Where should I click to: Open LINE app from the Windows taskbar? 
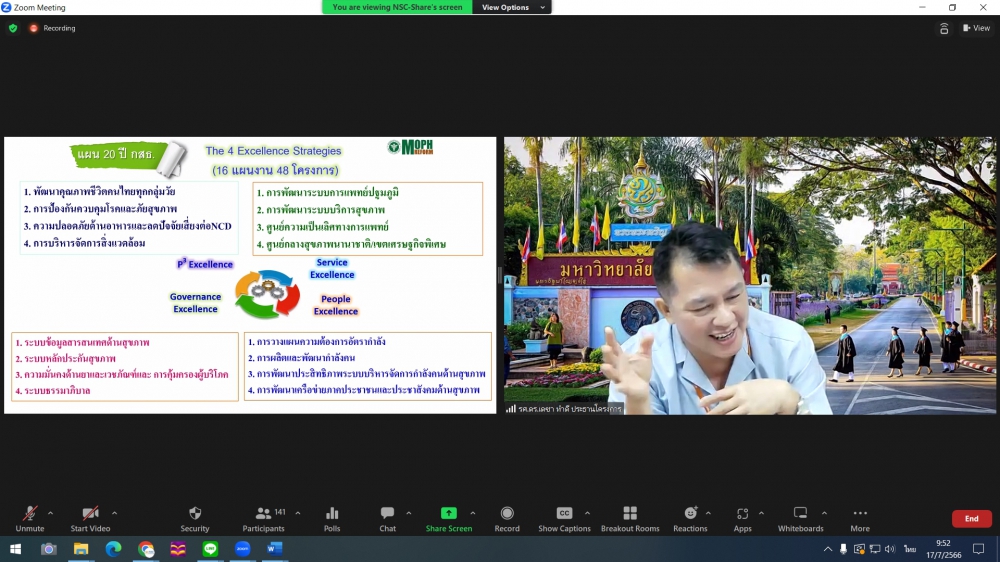(210, 549)
